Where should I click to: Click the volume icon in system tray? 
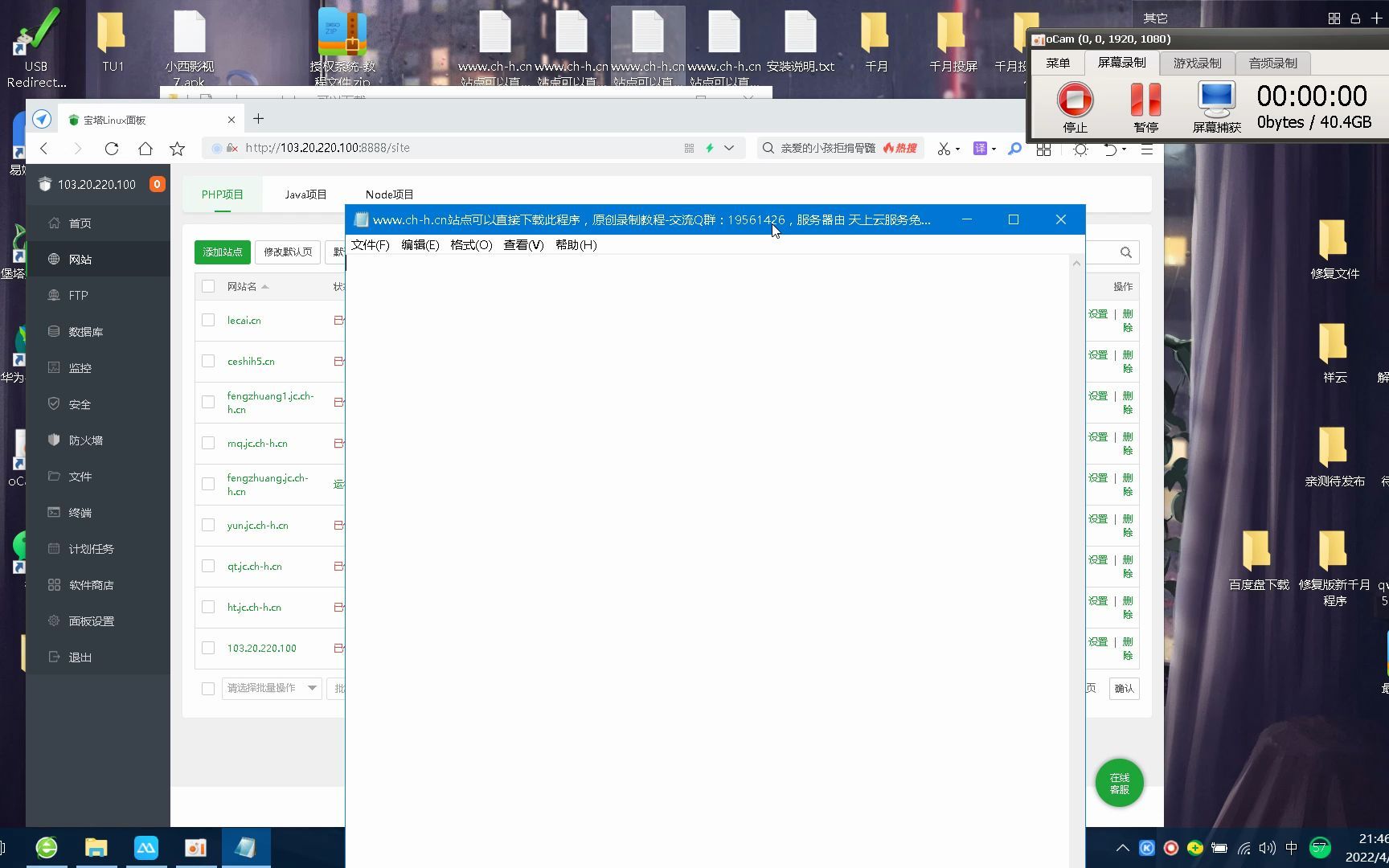(x=1268, y=848)
